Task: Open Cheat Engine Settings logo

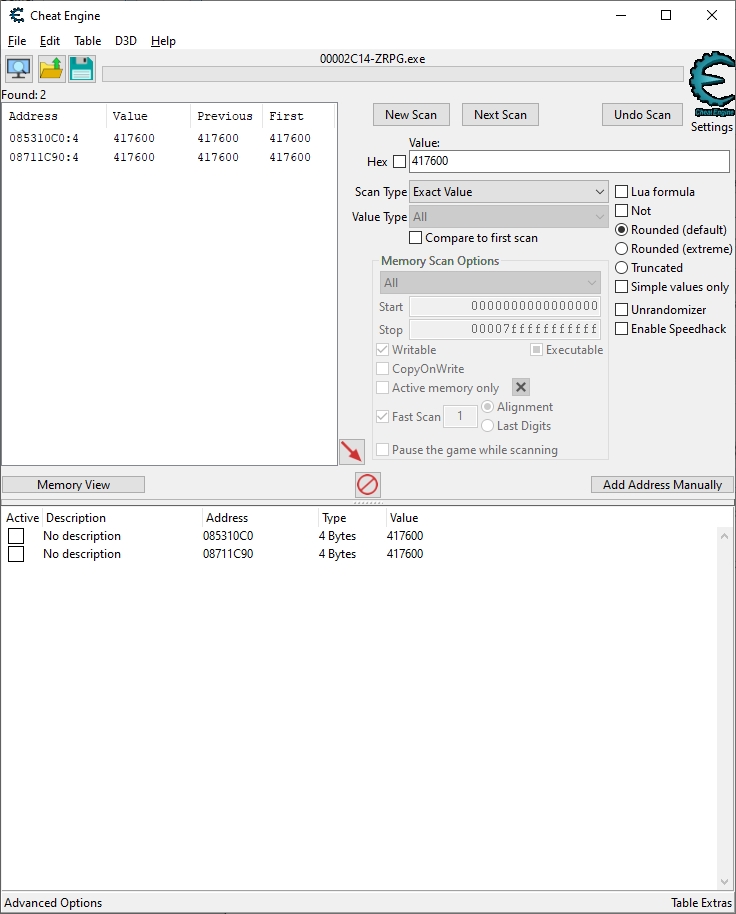Action: [x=712, y=84]
